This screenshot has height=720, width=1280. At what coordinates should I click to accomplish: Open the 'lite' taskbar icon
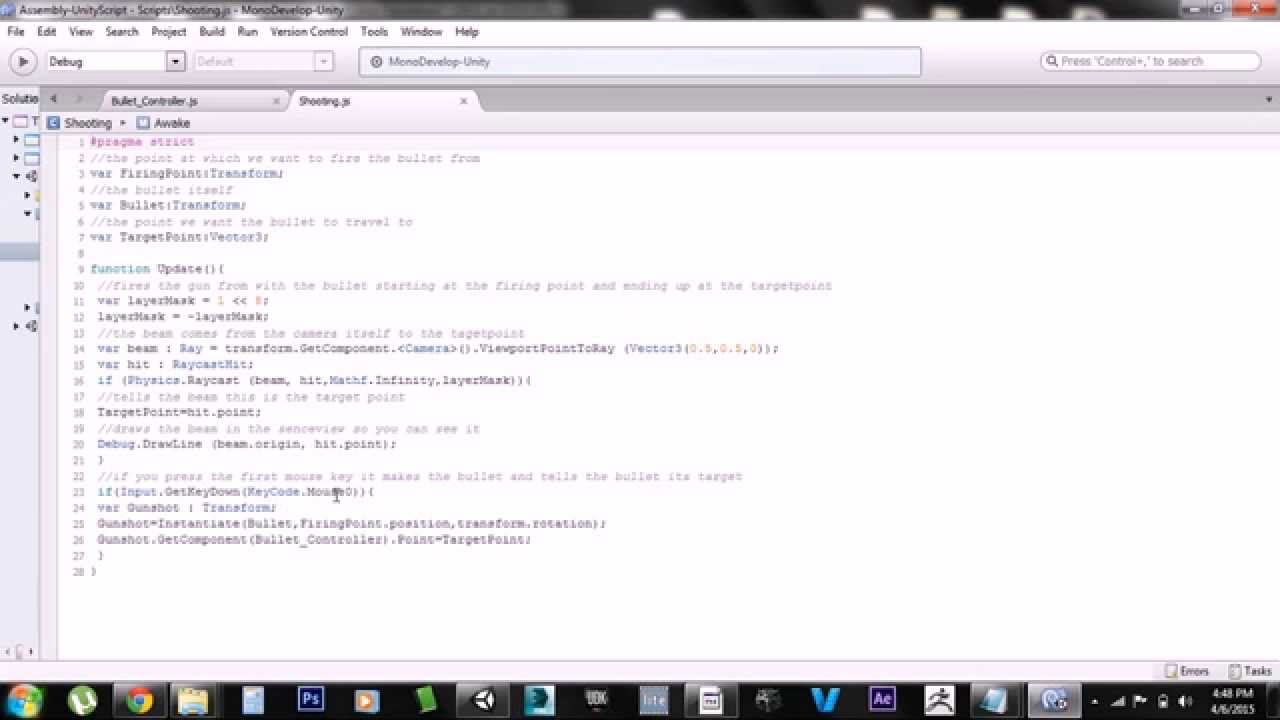[x=654, y=700]
